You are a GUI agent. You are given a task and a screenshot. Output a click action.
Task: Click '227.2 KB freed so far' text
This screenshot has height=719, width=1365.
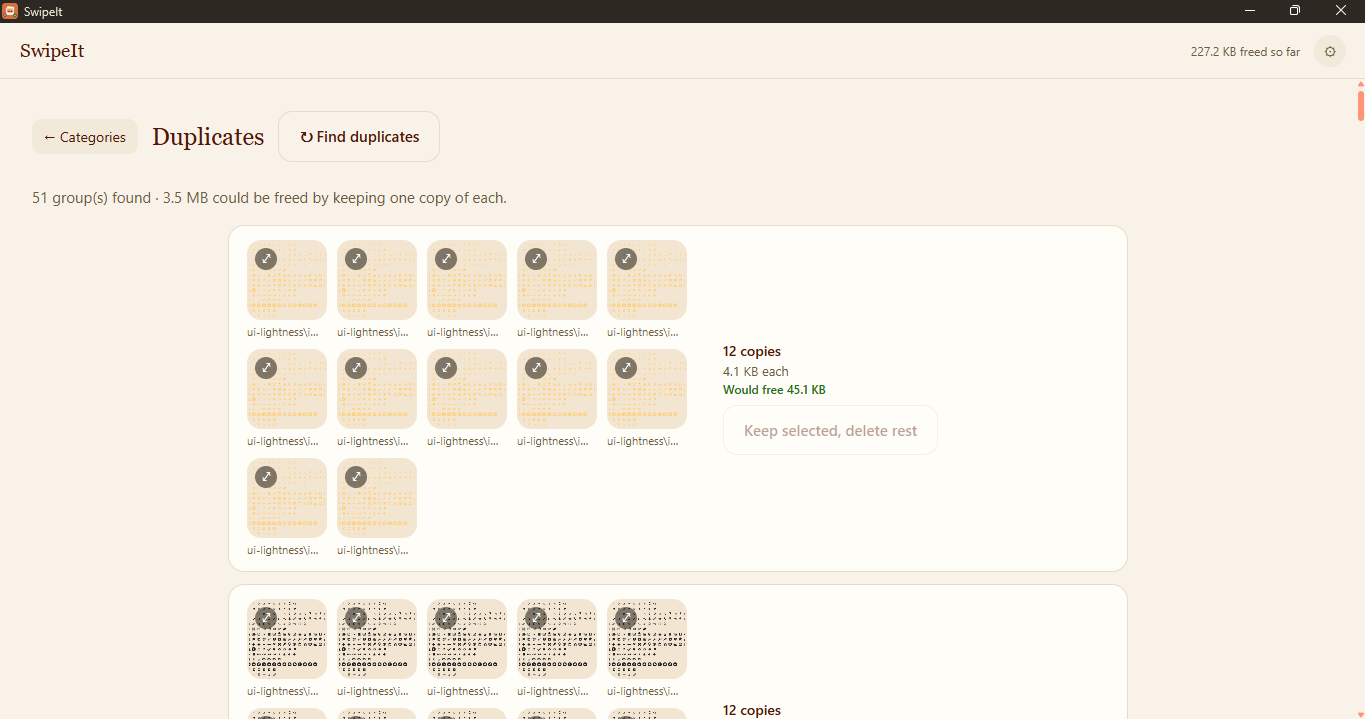pyautogui.click(x=1245, y=52)
